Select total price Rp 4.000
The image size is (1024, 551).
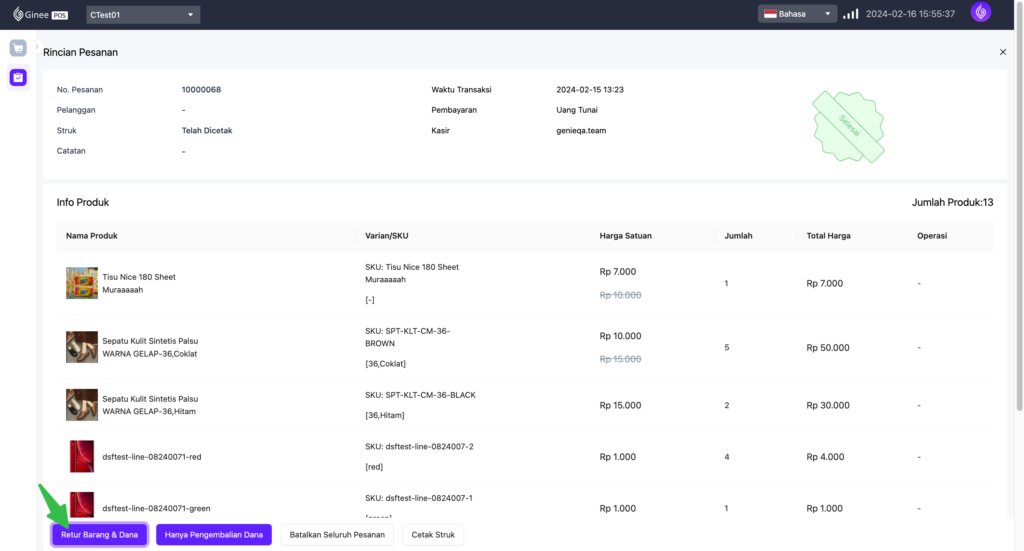point(825,457)
